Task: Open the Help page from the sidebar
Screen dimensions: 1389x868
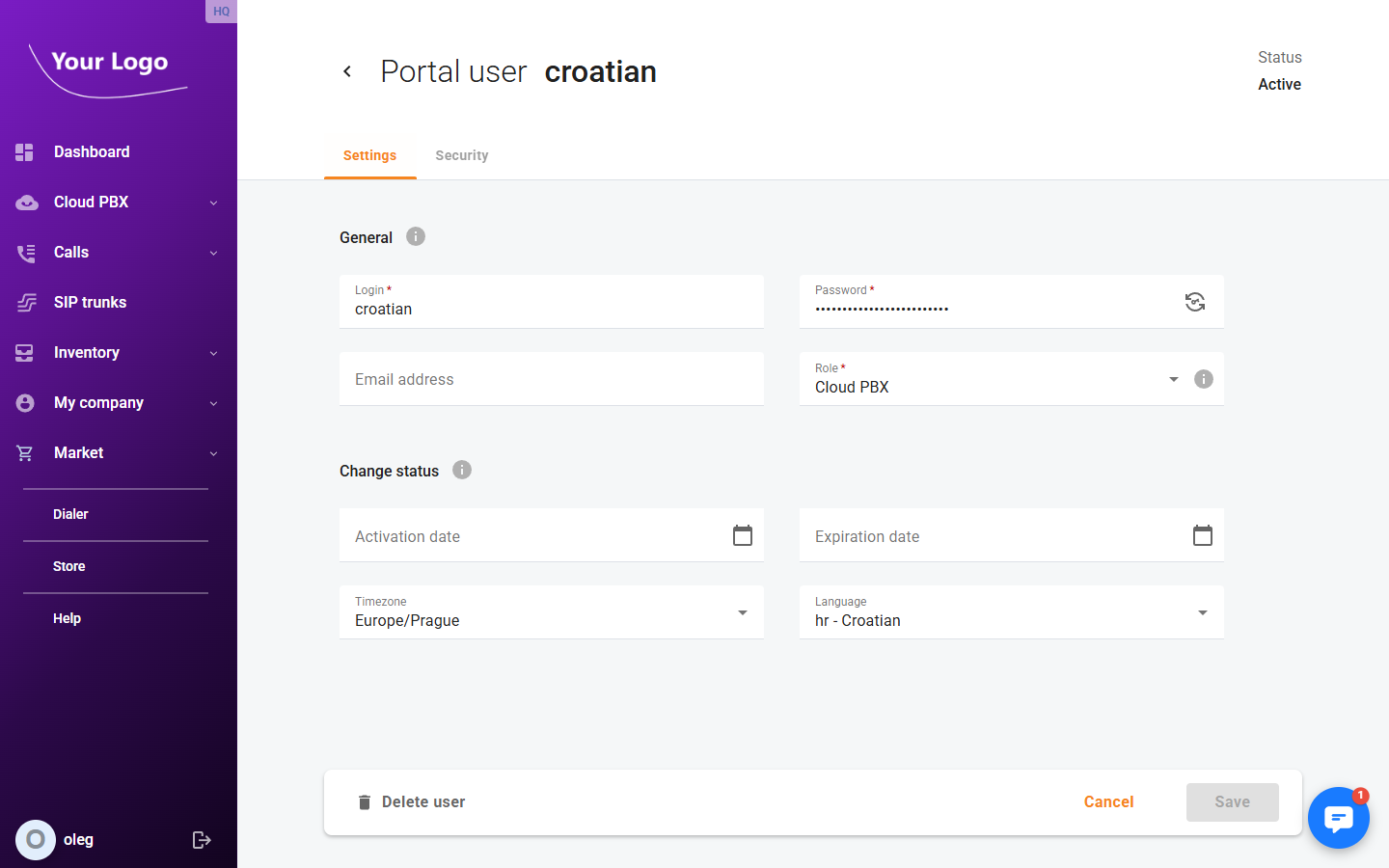Action: point(67,617)
